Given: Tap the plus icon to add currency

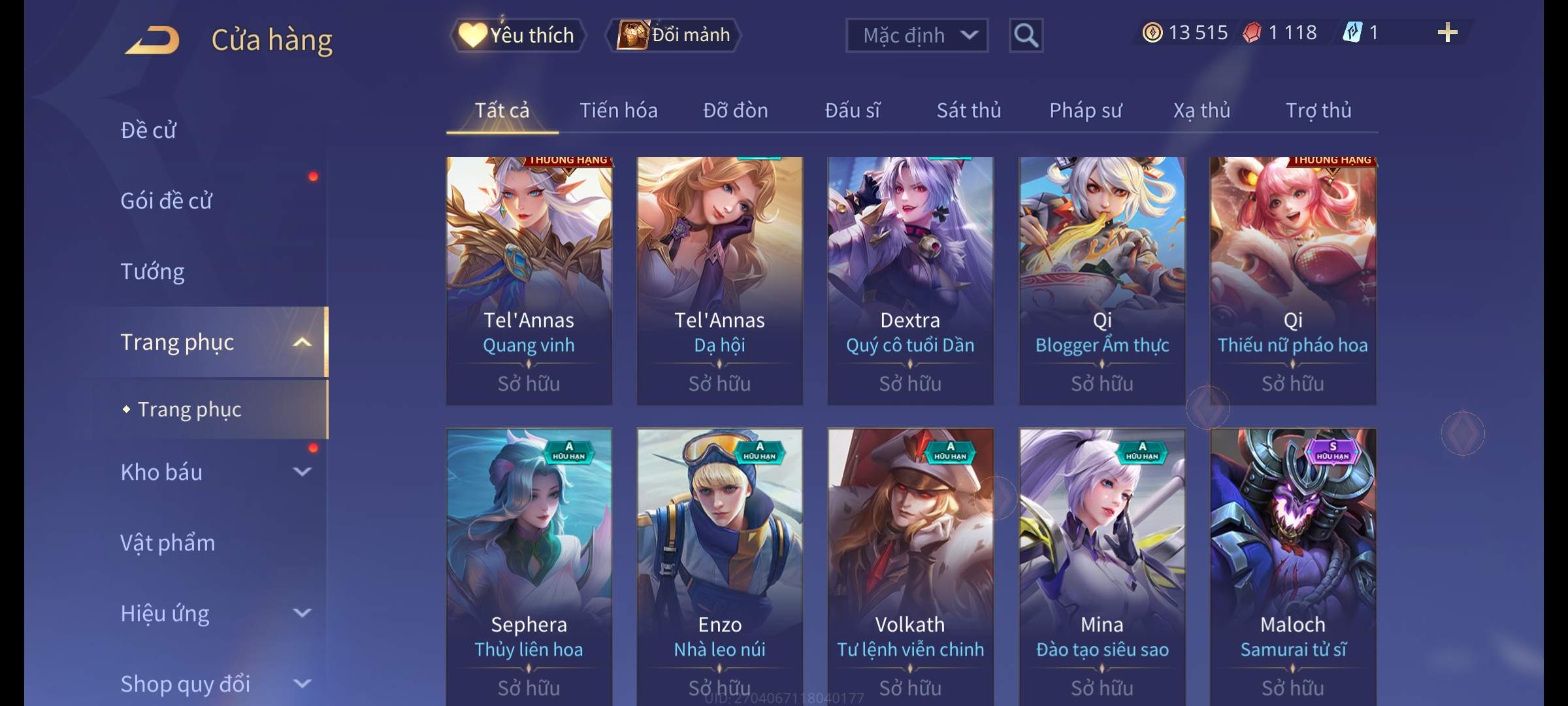Looking at the screenshot, I should [1447, 33].
